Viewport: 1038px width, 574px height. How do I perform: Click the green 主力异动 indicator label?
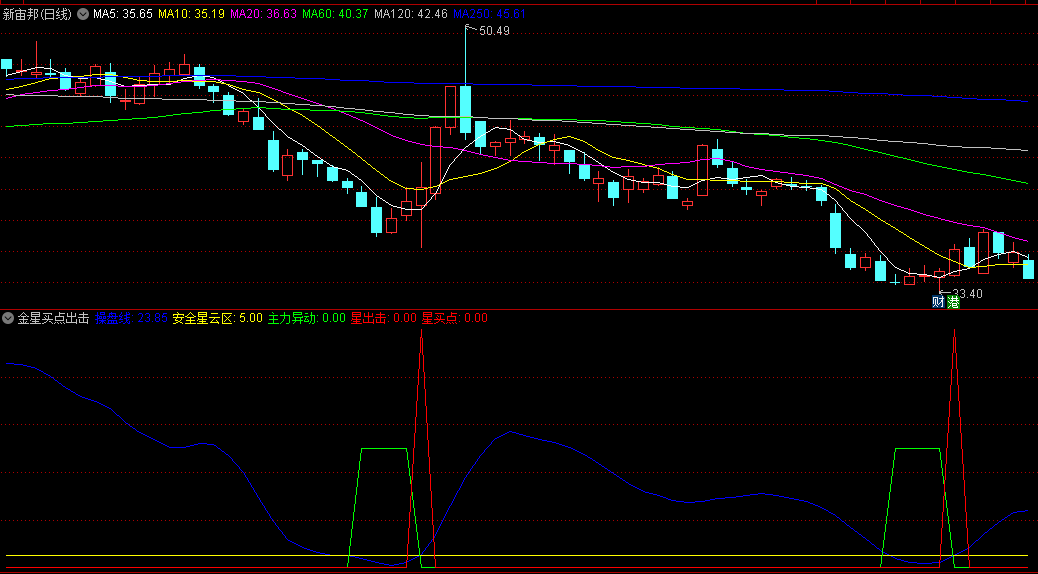point(307,318)
